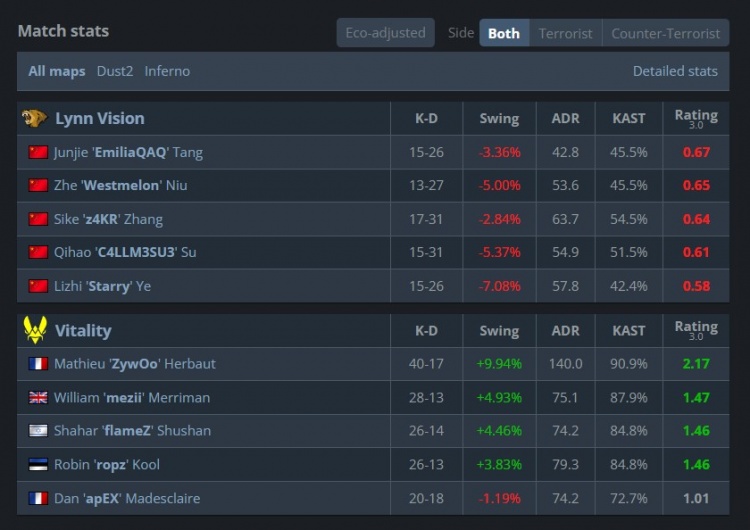This screenshot has width=750, height=530.
Task: Open Mathieu 'ZywOo' Herbaut's player profile
Action: click(135, 364)
